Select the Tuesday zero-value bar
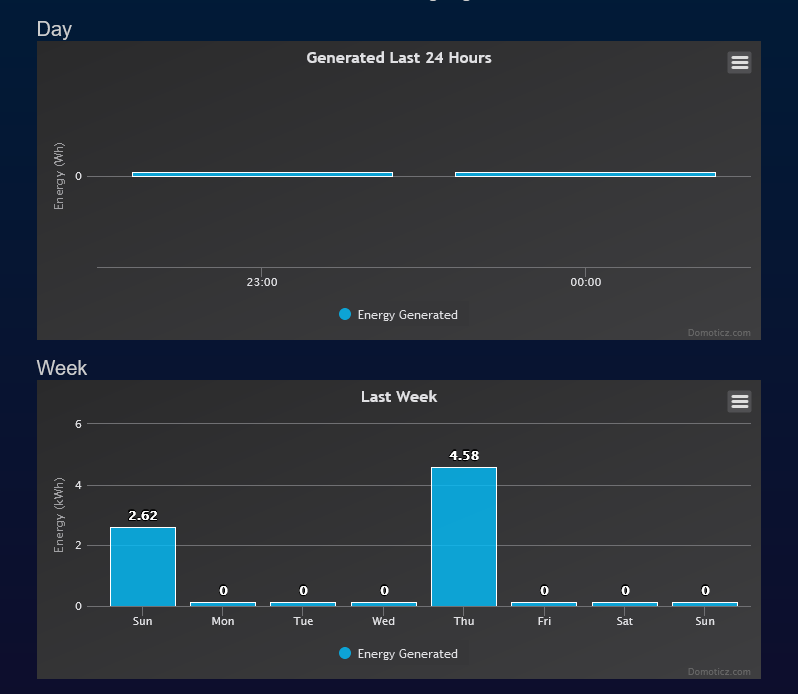798x694 pixels. [x=303, y=604]
